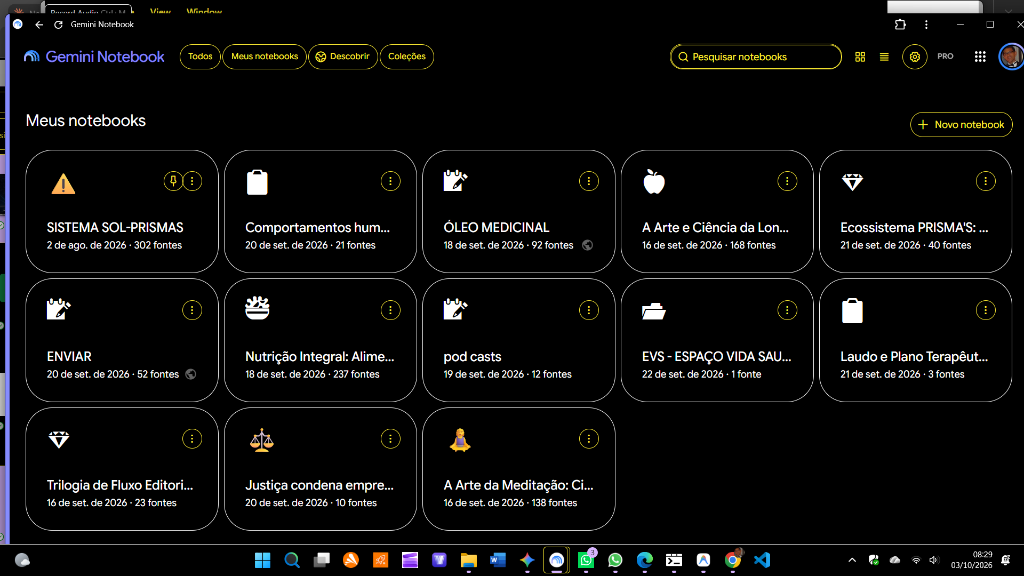
Task: Click the shared globe icon on ÓLEO MEDICINAL
Action: 588,246
